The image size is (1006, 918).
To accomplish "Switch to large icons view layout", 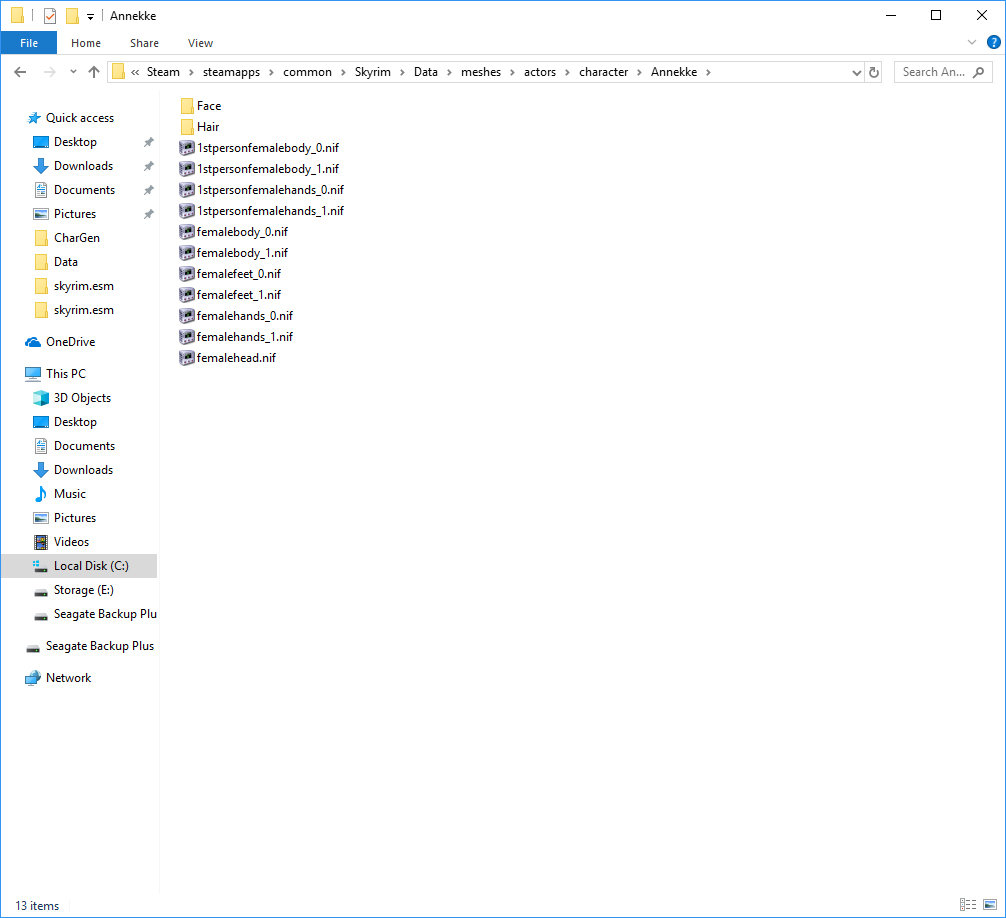I will coord(990,905).
